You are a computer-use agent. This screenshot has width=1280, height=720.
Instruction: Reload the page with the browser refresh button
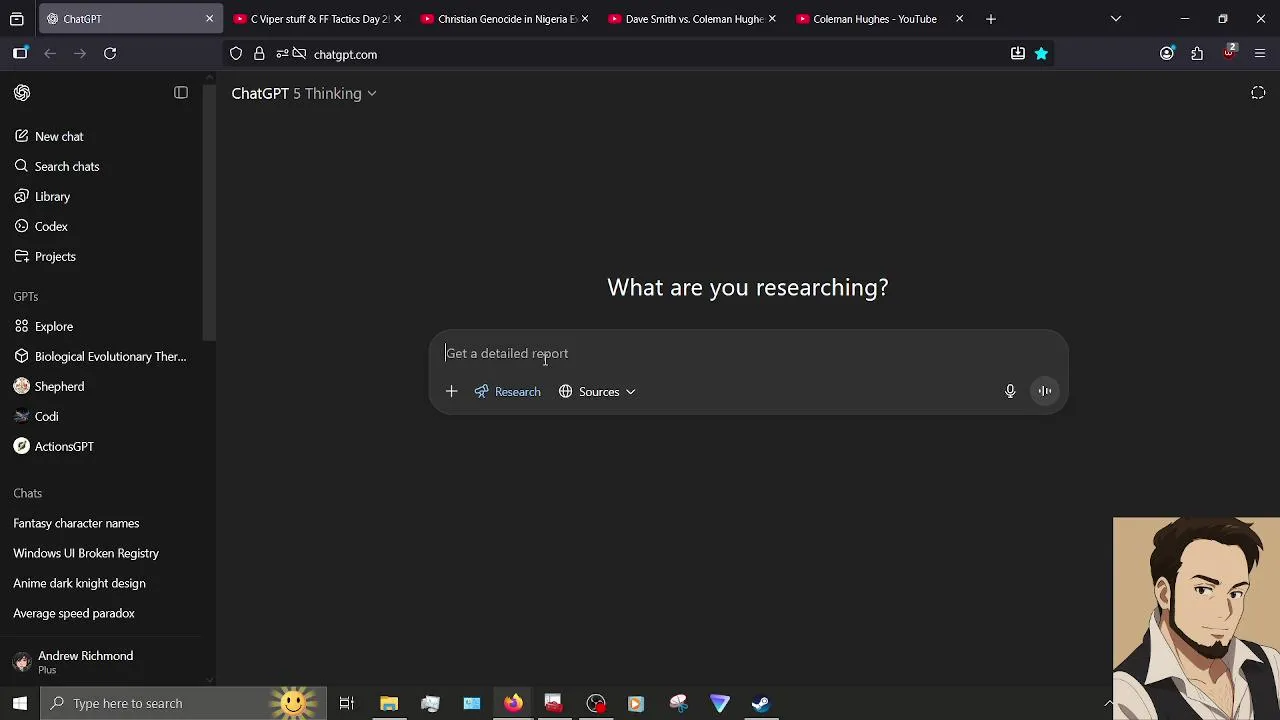110,54
